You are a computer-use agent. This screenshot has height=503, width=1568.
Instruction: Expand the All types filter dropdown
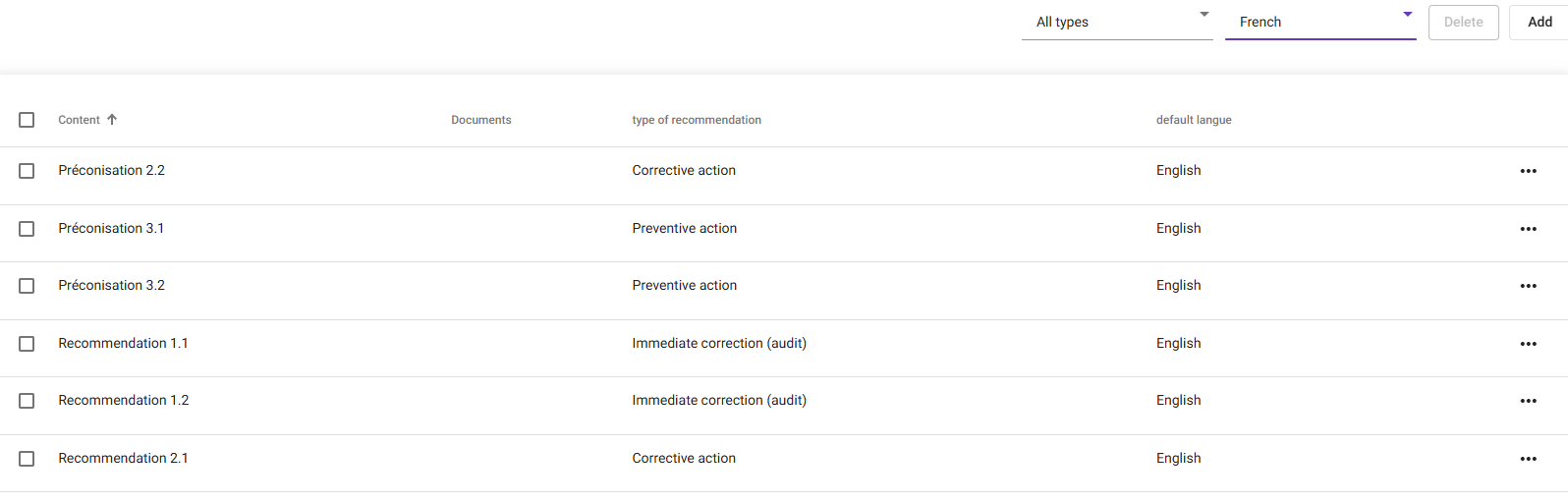click(x=1117, y=22)
